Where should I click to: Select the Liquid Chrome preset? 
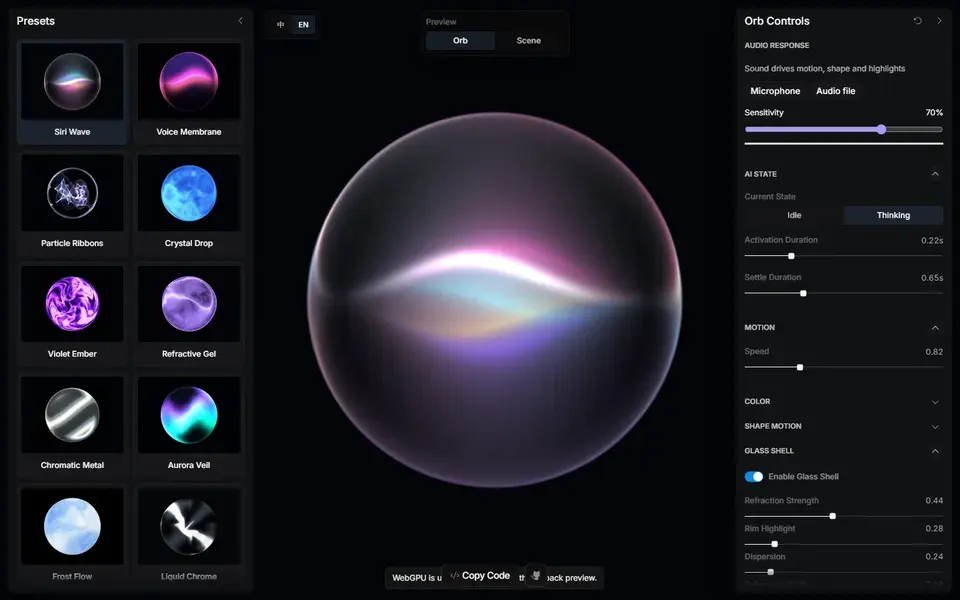point(189,536)
